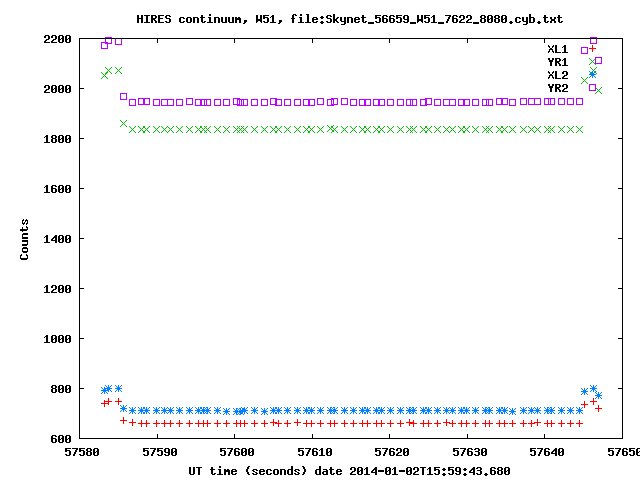Click the y-axis tick value 2000
Screen dimensions: 640x480
[x=57, y=89]
